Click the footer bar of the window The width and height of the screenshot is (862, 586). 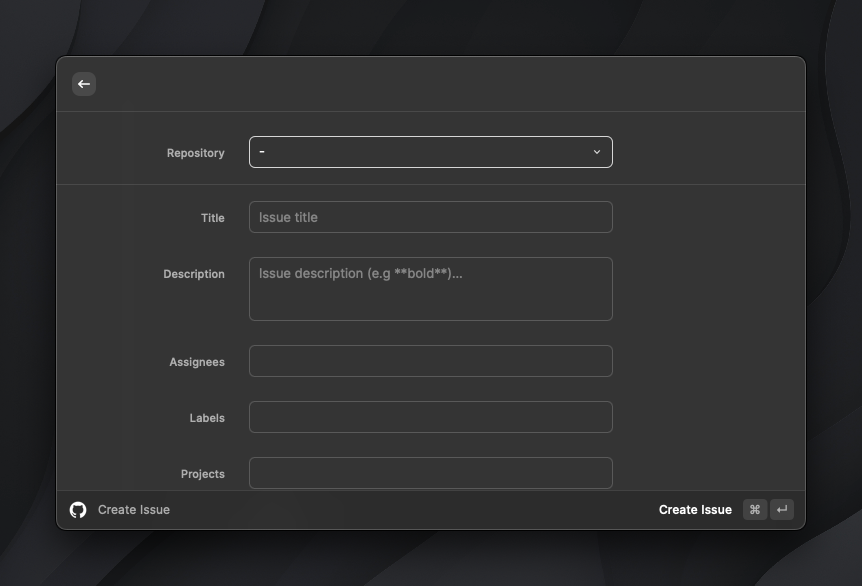(430, 509)
